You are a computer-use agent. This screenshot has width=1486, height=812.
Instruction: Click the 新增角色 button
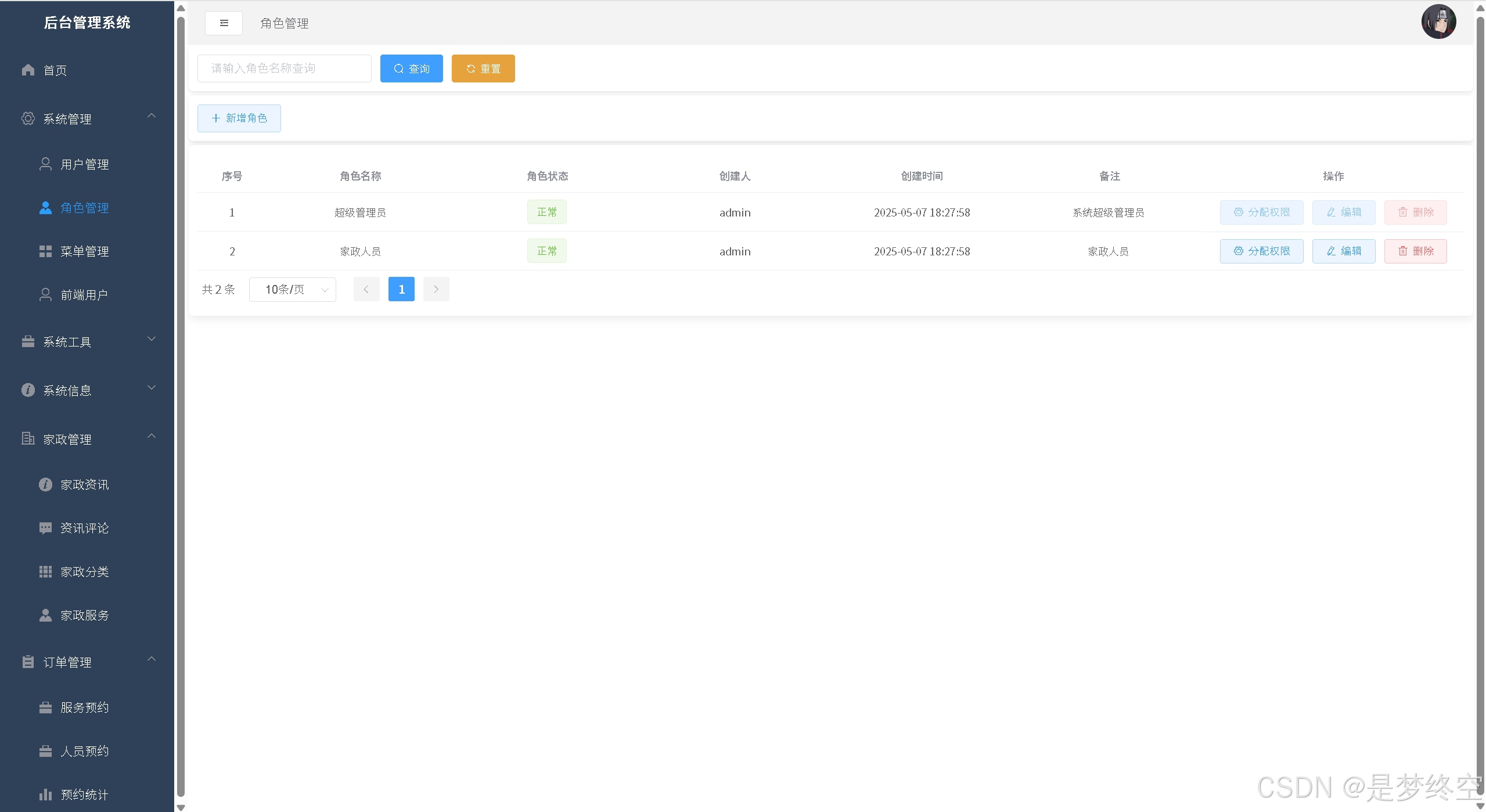pyautogui.click(x=239, y=118)
